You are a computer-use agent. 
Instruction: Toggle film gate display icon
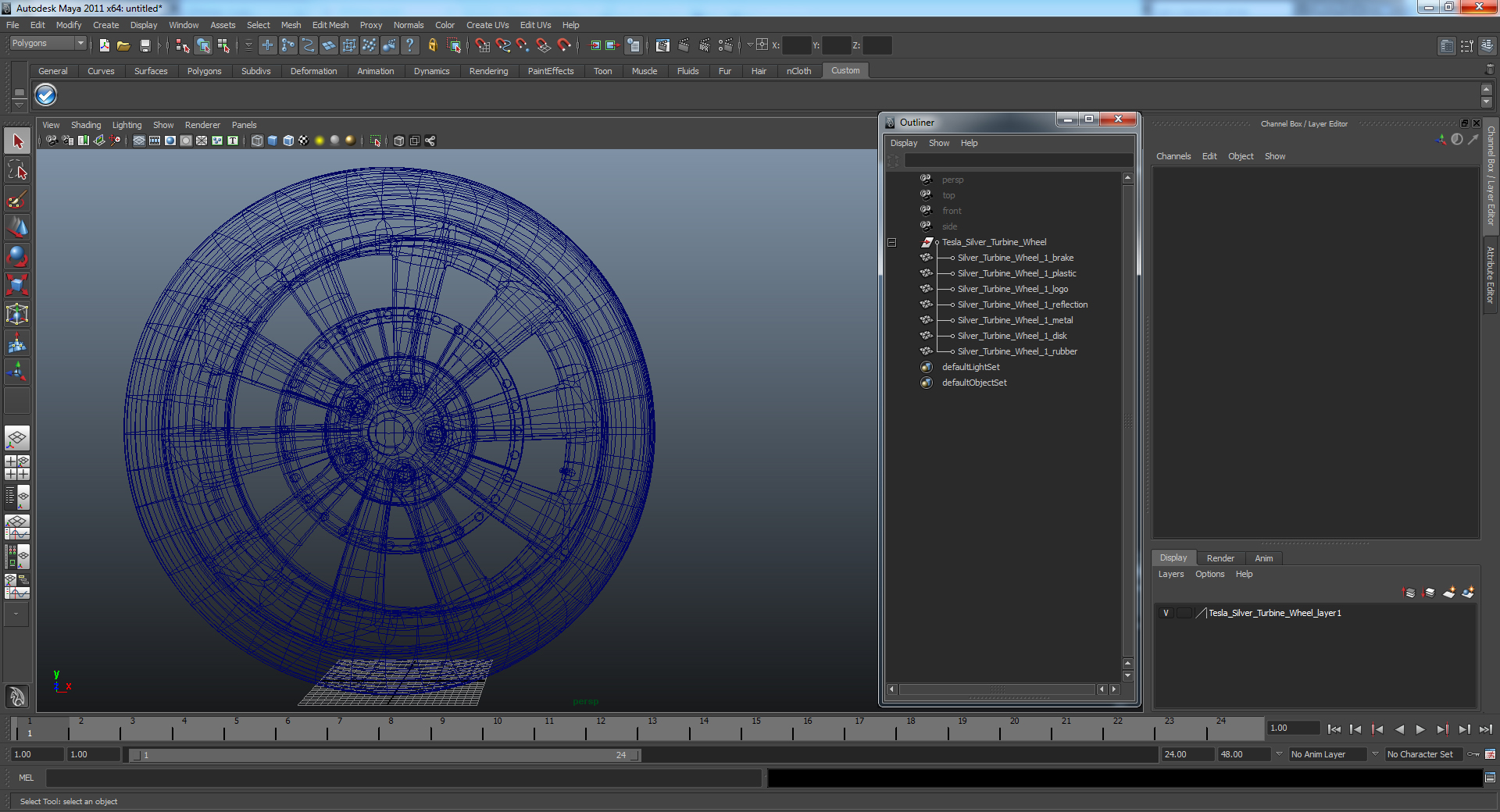coord(155,141)
